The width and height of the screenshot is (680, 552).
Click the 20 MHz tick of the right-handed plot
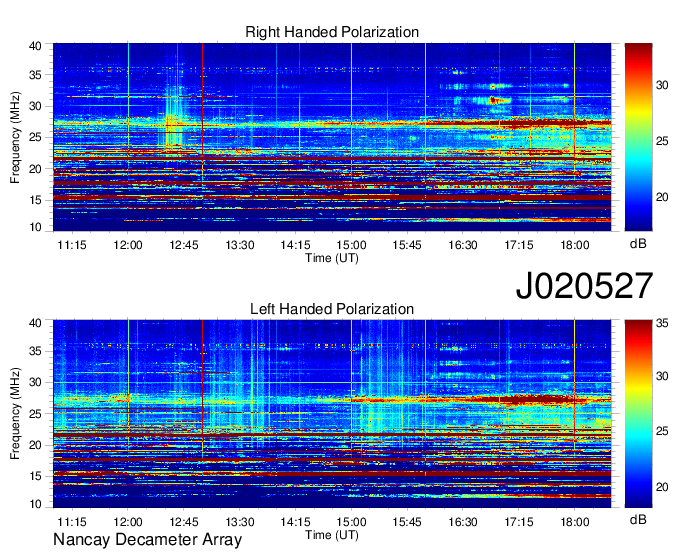point(35,169)
